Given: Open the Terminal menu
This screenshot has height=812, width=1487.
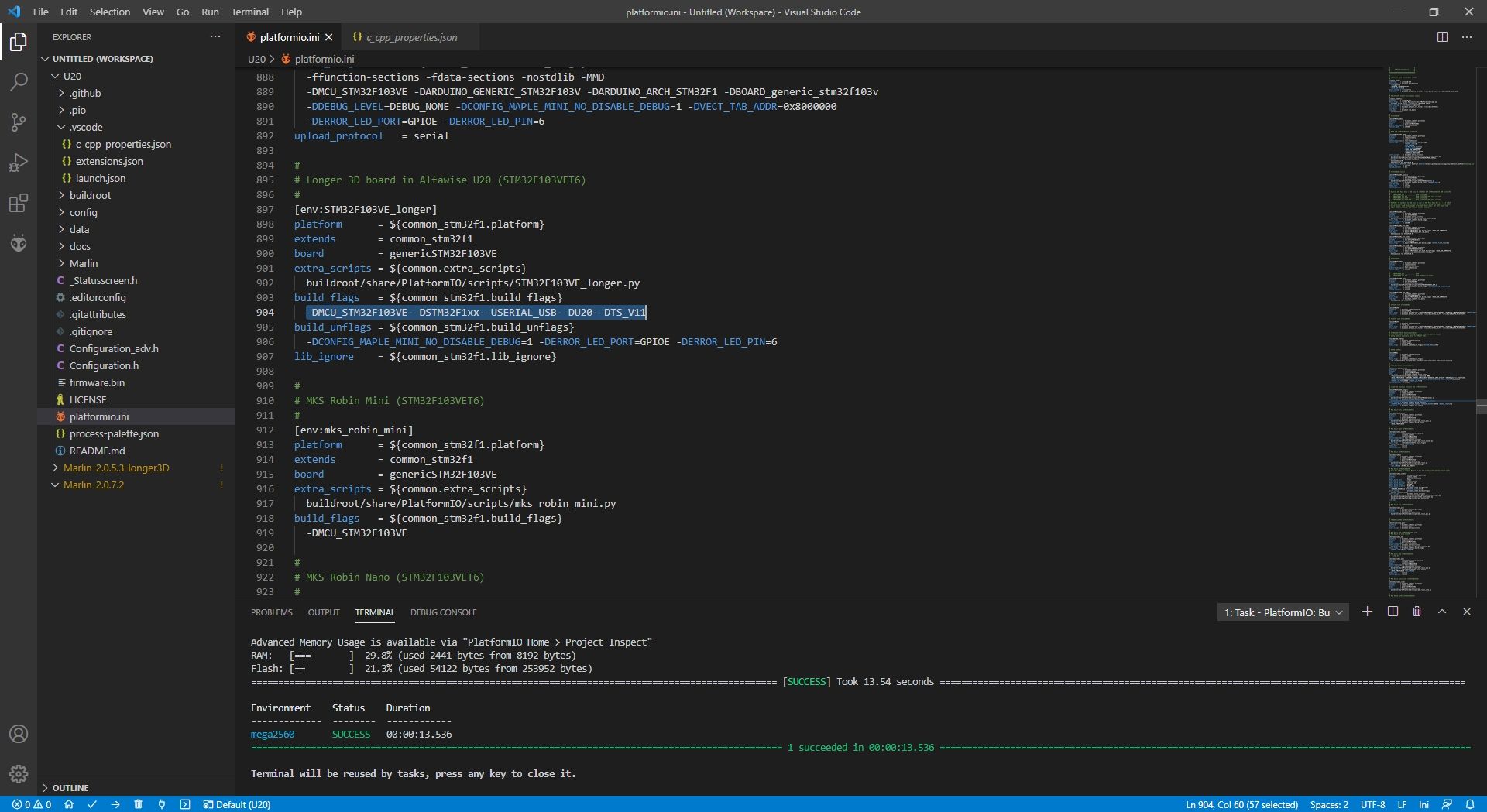Looking at the screenshot, I should (x=249, y=12).
